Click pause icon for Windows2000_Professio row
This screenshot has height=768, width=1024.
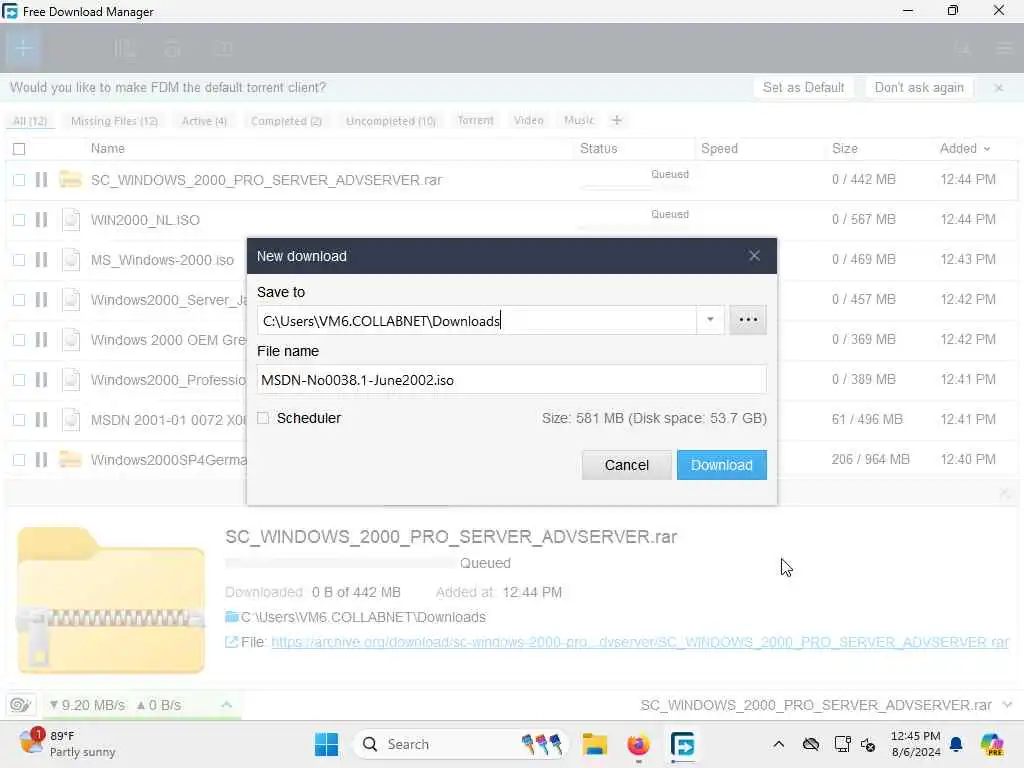41,379
